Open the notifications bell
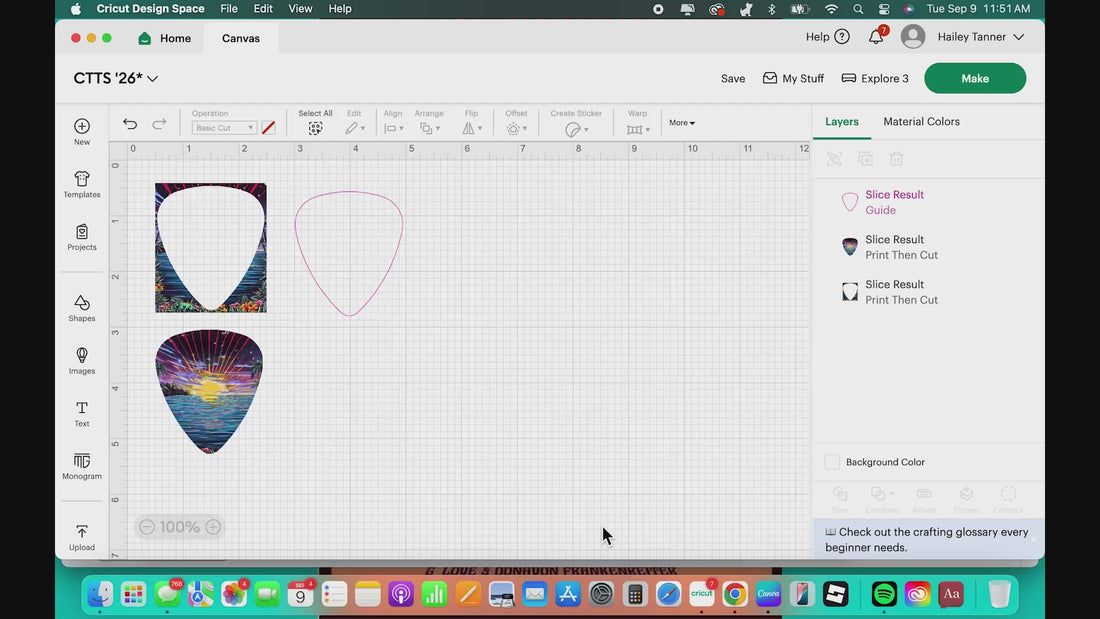 (876, 37)
